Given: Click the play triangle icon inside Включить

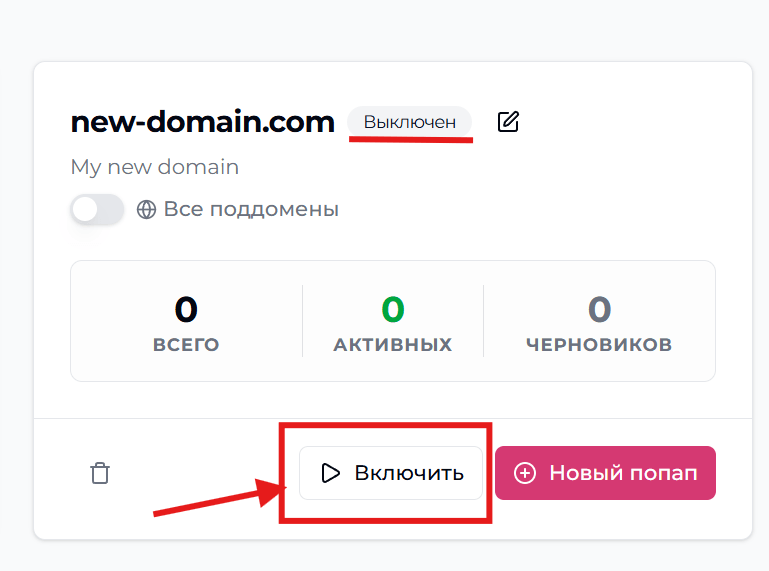Looking at the screenshot, I should coord(331,473).
